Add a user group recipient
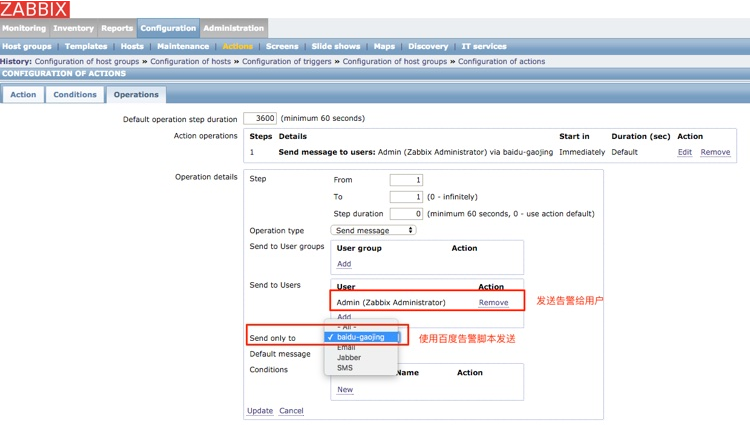The image size is (750, 444). [344, 264]
